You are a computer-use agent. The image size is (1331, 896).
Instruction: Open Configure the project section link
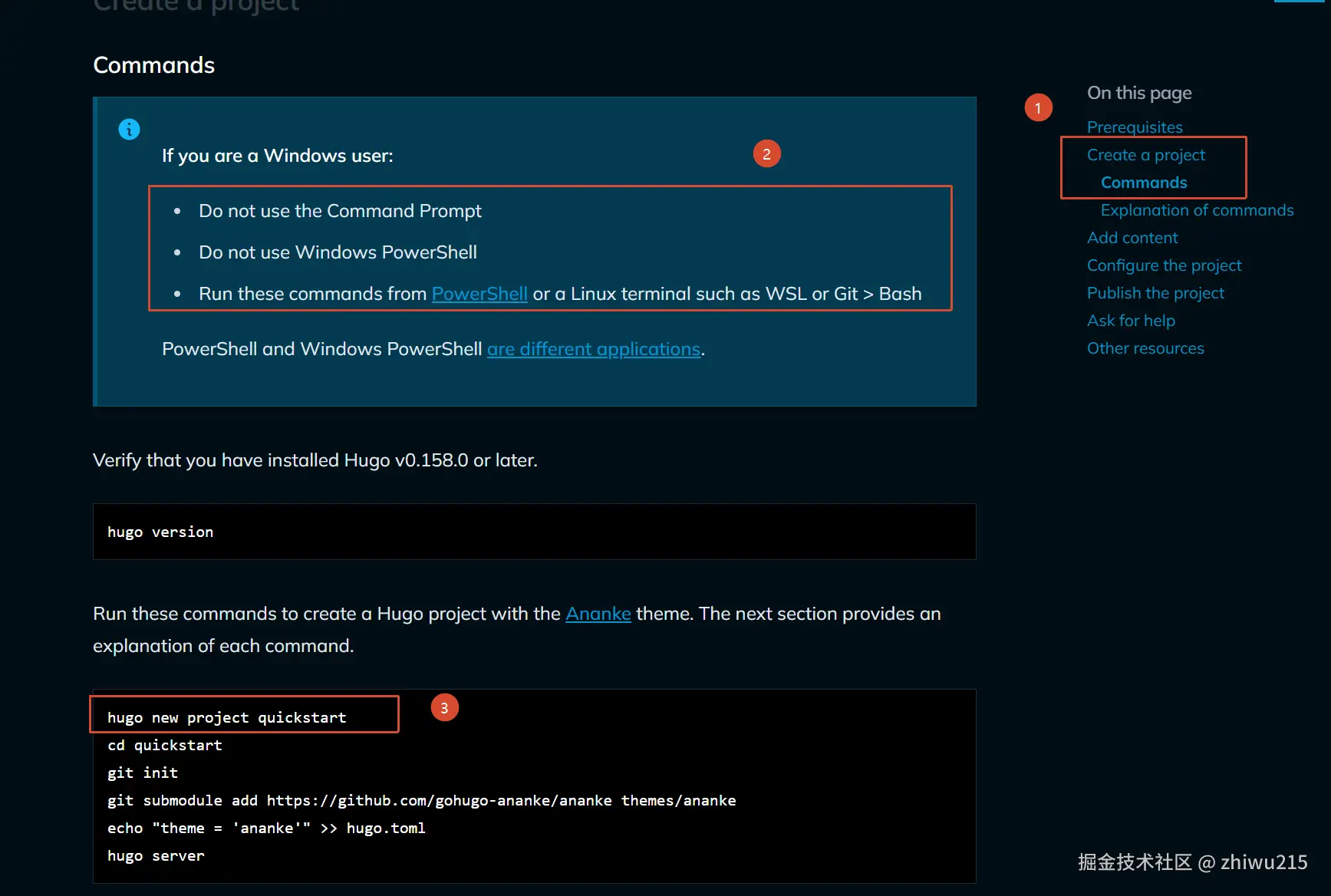tap(1164, 265)
